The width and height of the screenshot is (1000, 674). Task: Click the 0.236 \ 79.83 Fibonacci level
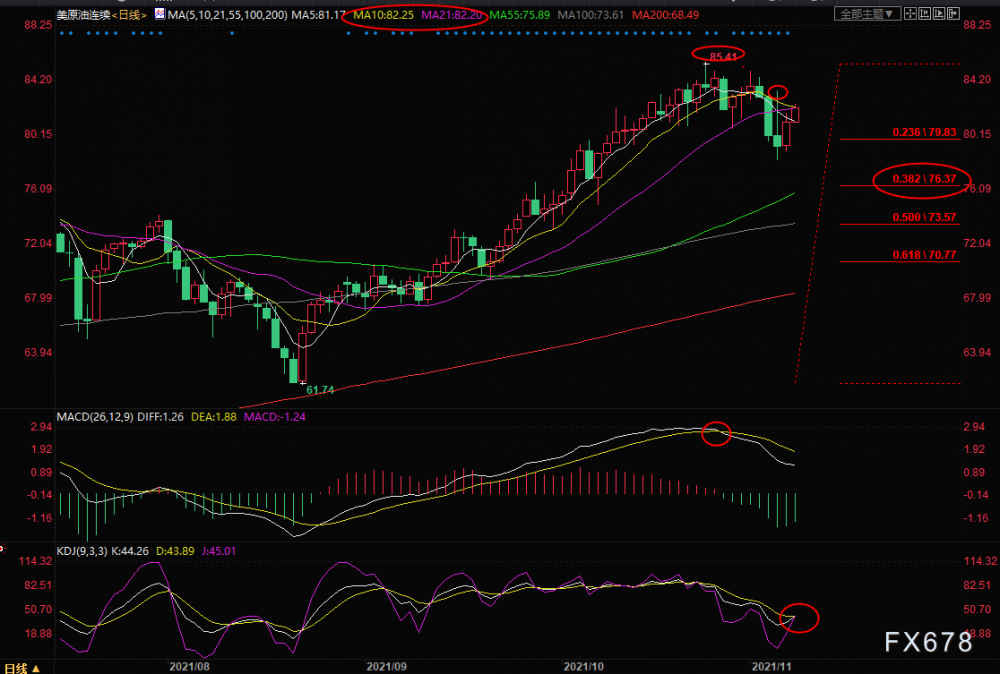click(924, 133)
